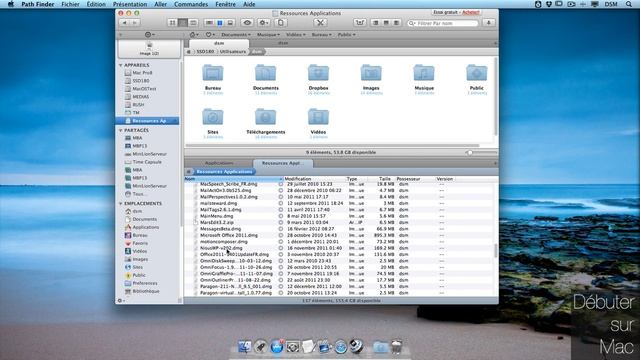Click the download arrow button beside search

pyautogui.click(x=489, y=23)
